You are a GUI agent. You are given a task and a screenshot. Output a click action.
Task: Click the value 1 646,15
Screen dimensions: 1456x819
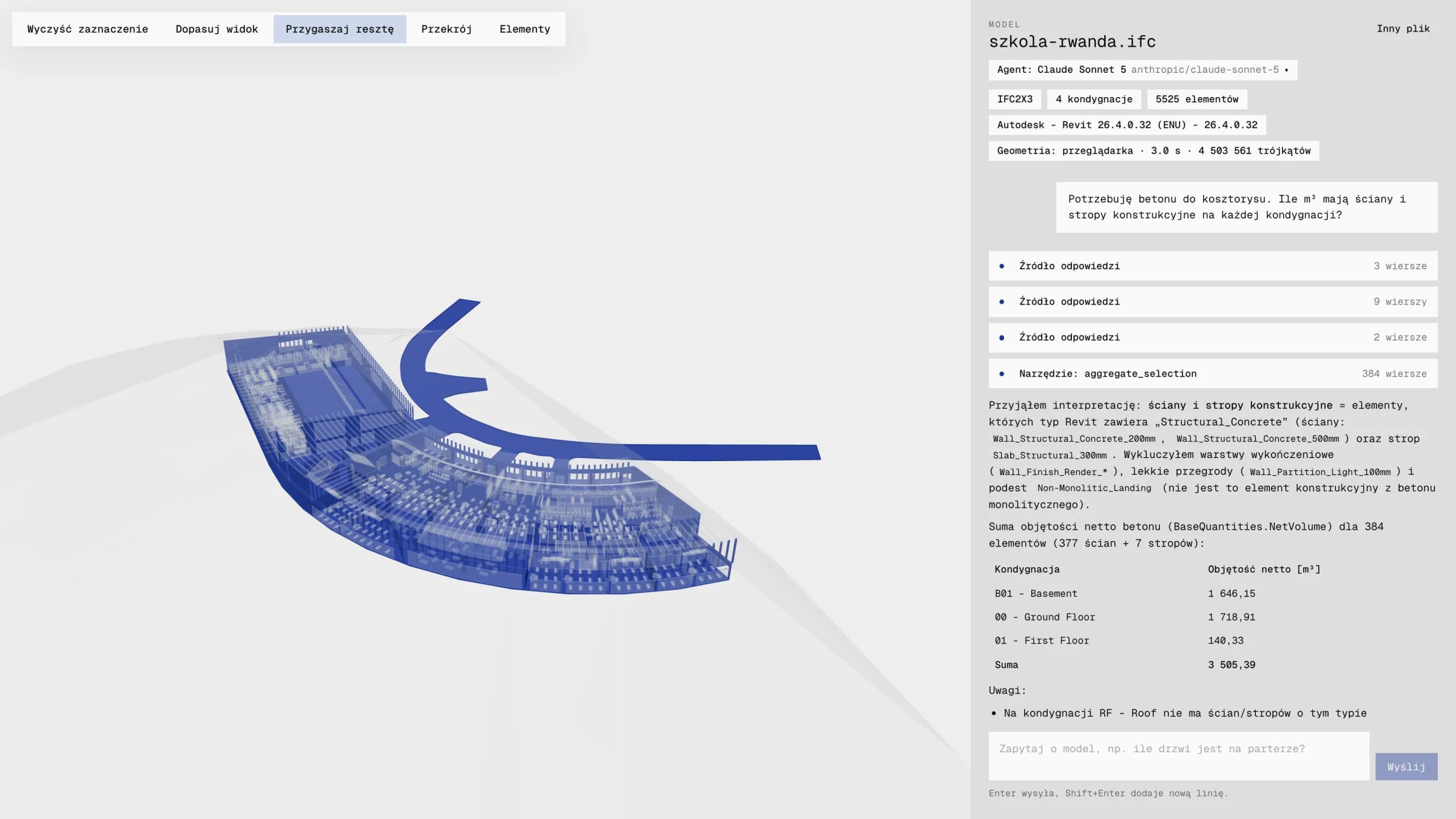click(x=1232, y=593)
